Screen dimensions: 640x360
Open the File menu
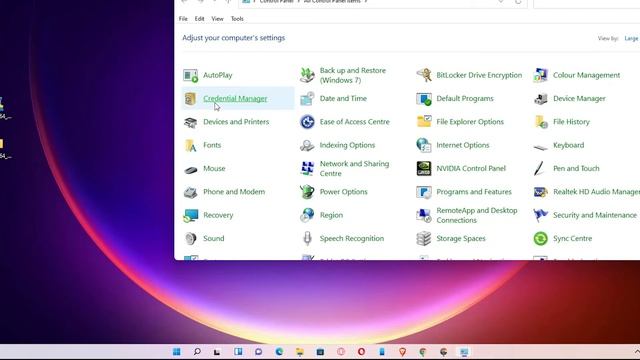click(183, 19)
